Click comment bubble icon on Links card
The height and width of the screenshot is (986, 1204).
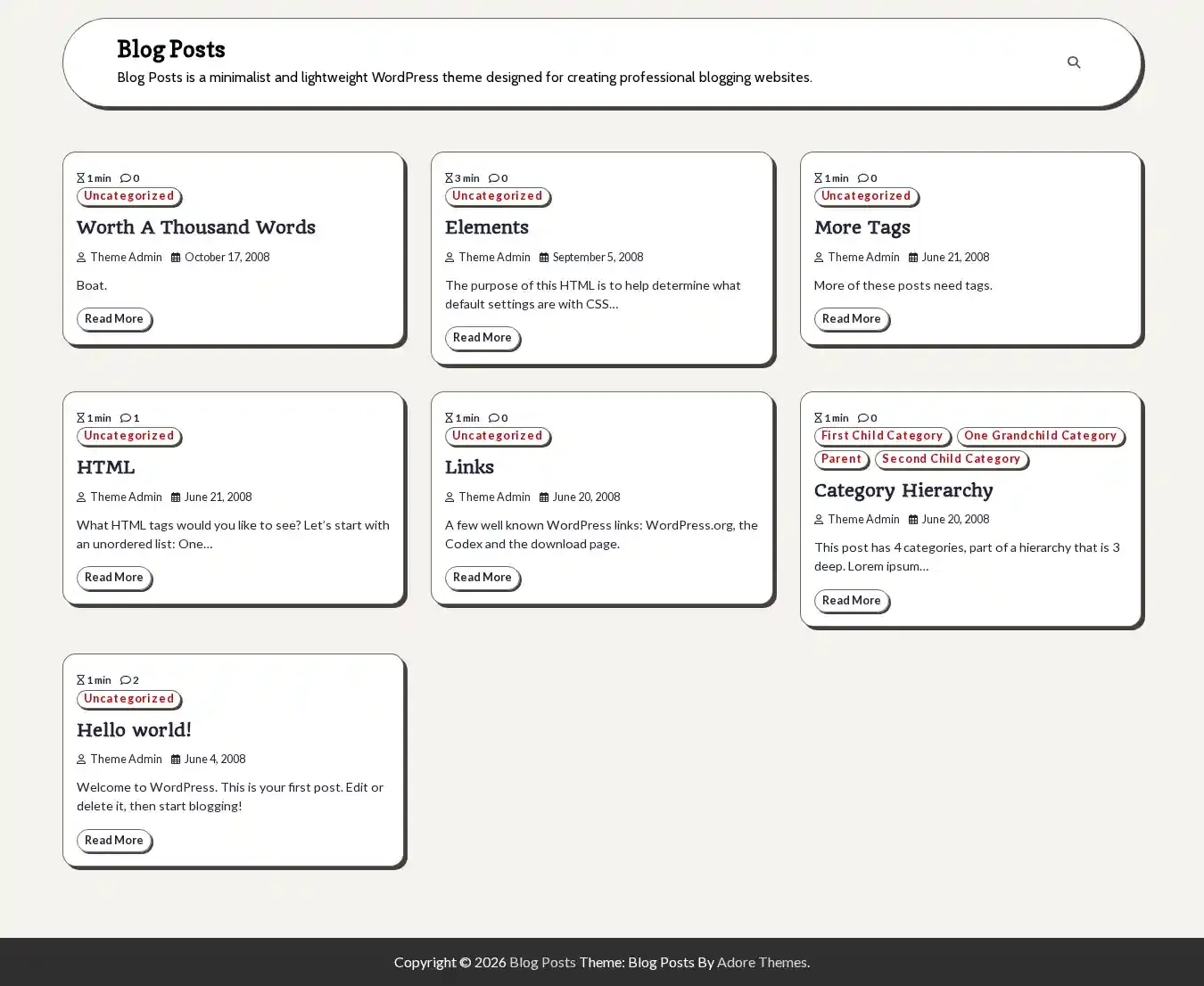(494, 418)
